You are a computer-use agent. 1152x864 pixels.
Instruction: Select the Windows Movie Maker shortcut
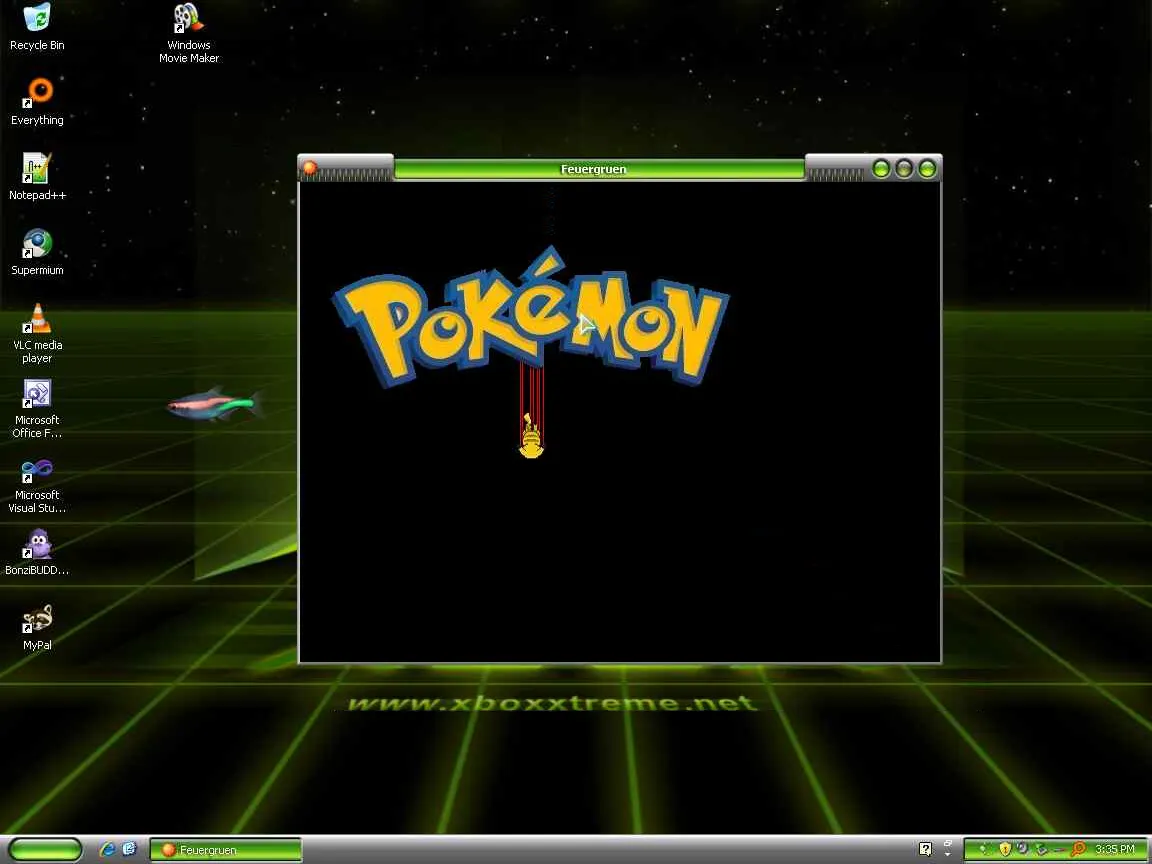(189, 33)
